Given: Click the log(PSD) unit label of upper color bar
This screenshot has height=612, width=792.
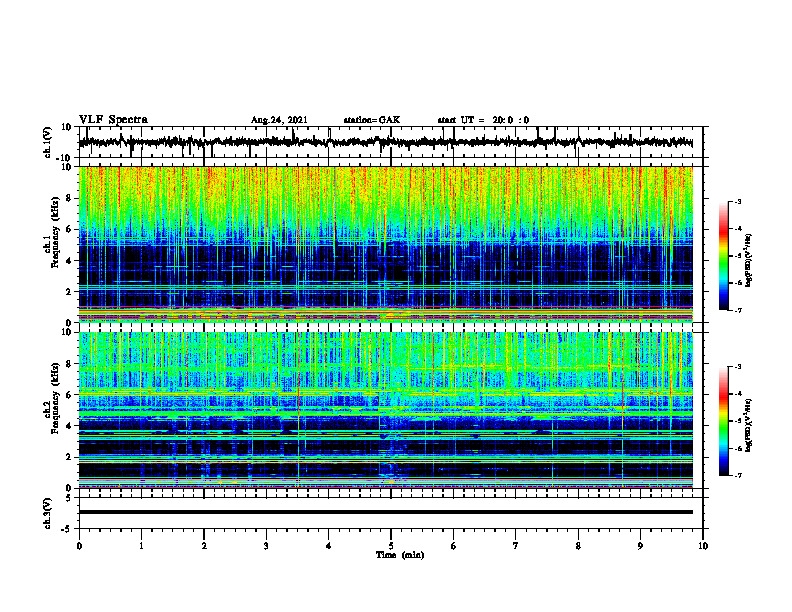Looking at the screenshot, I should click(x=749, y=260).
